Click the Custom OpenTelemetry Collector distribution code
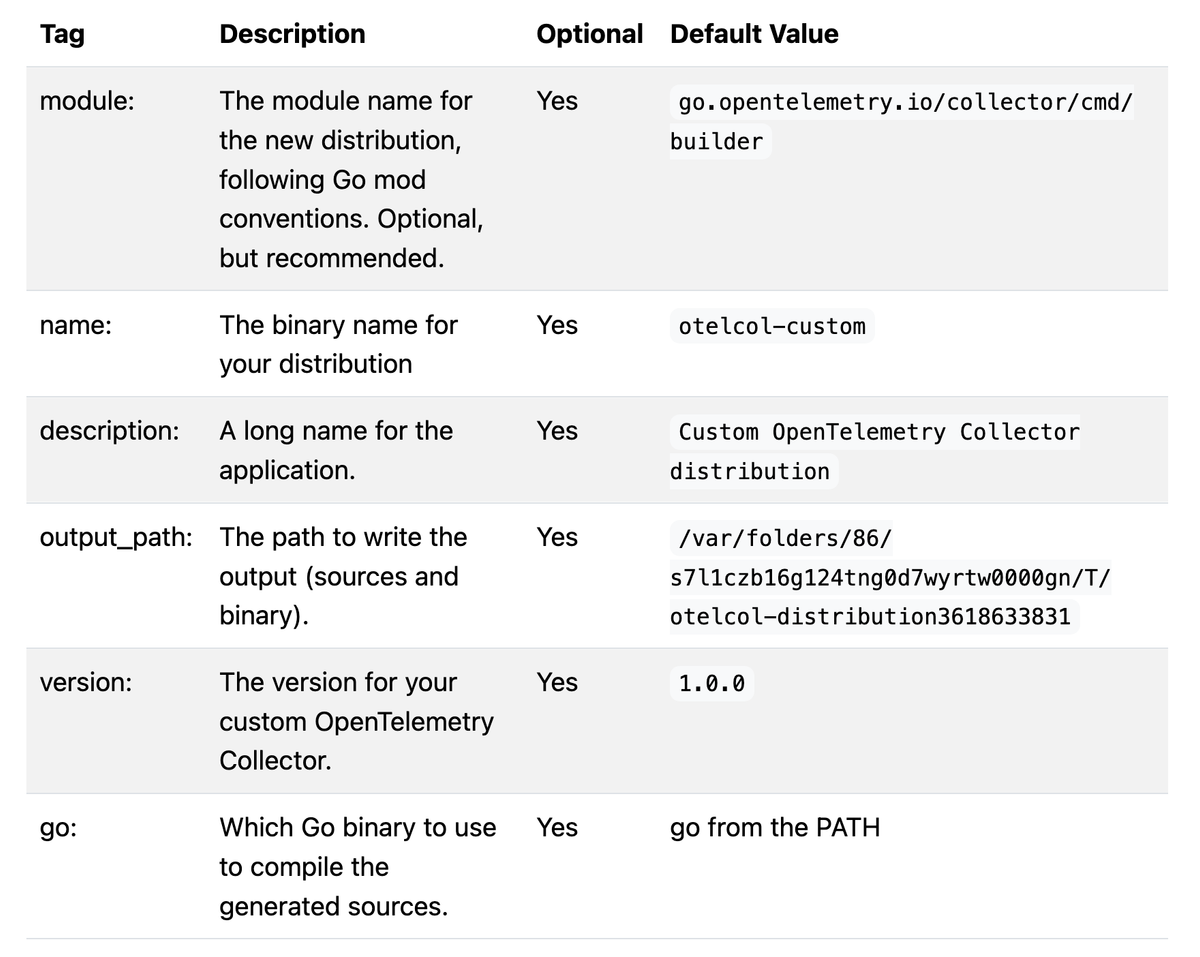The height and width of the screenshot is (957, 1200). (x=875, y=451)
